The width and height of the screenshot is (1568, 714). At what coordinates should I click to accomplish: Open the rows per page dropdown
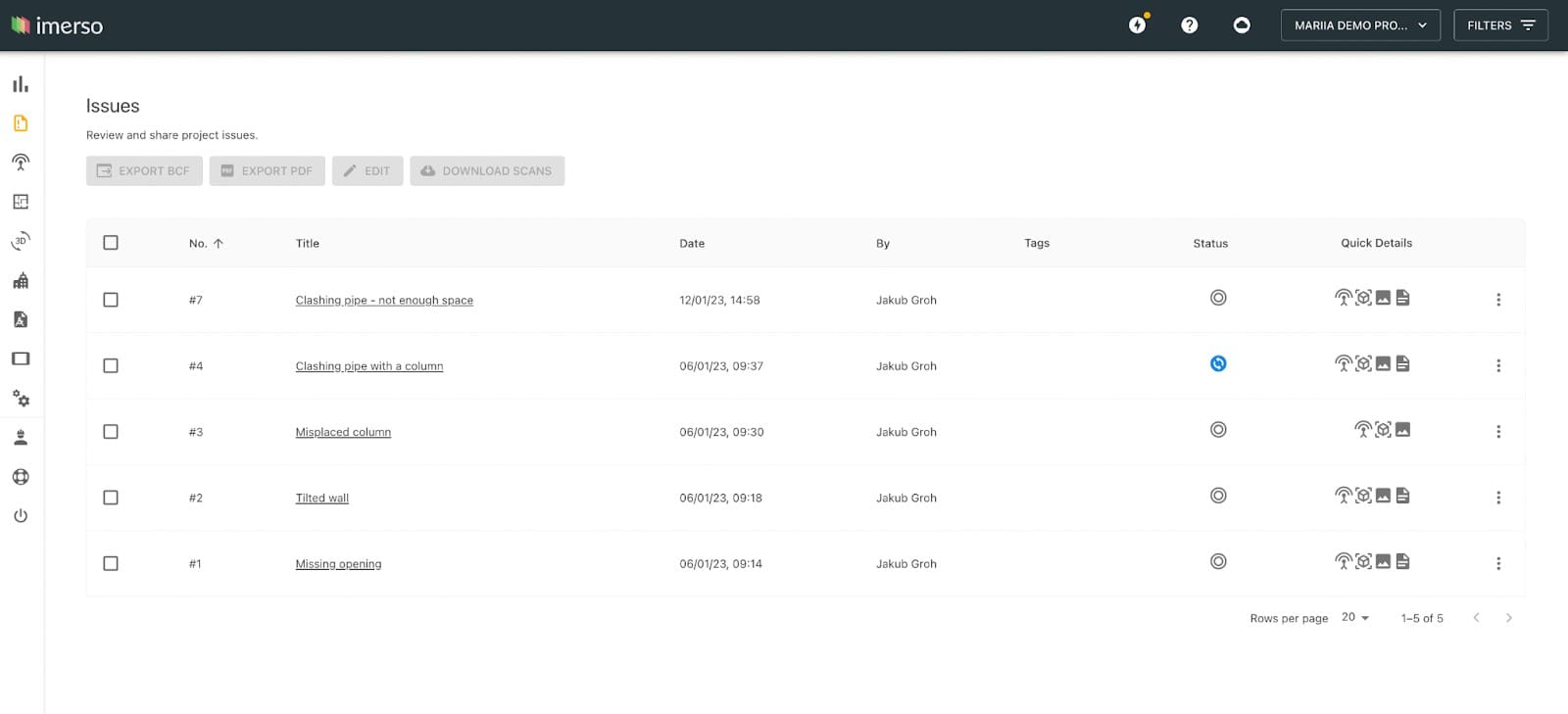(1355, 618)
